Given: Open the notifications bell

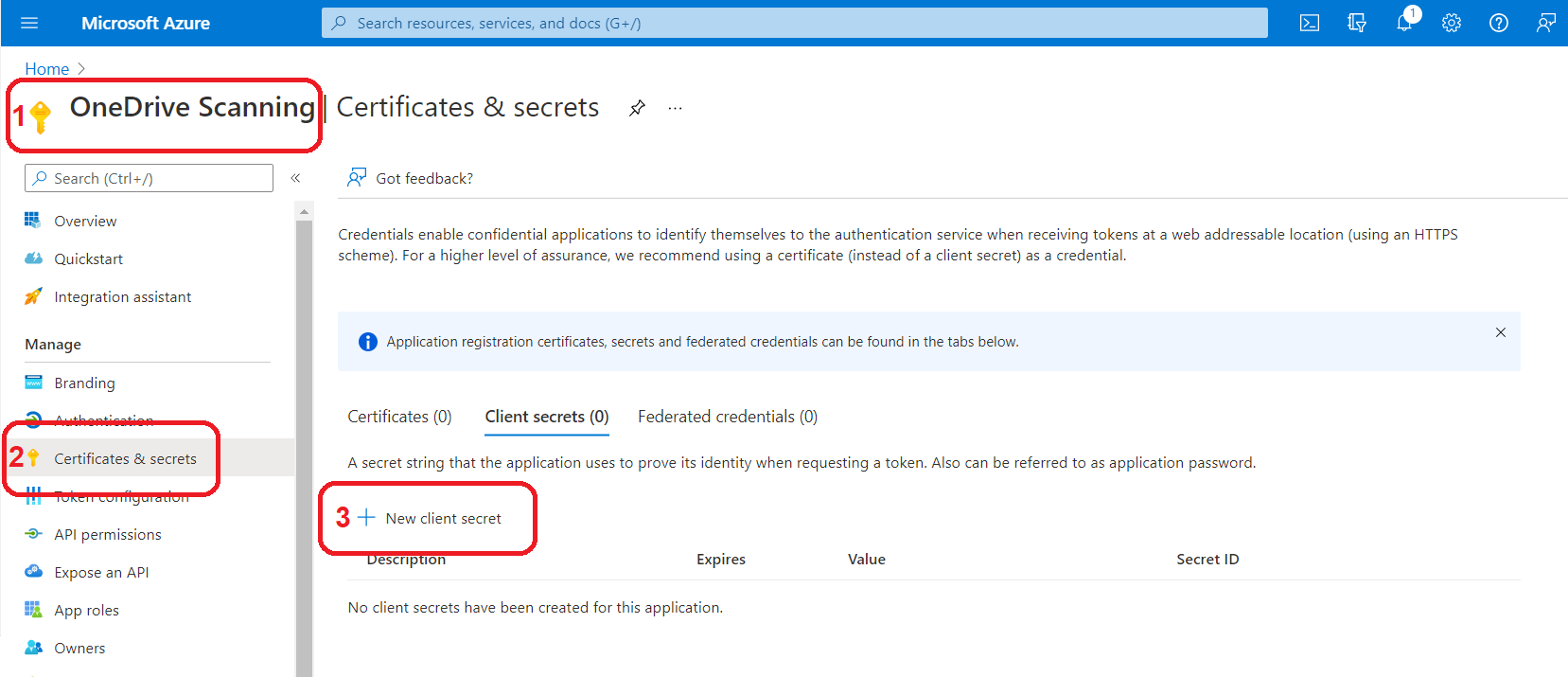Looking at the screenshot, I should coord(1404,23).
